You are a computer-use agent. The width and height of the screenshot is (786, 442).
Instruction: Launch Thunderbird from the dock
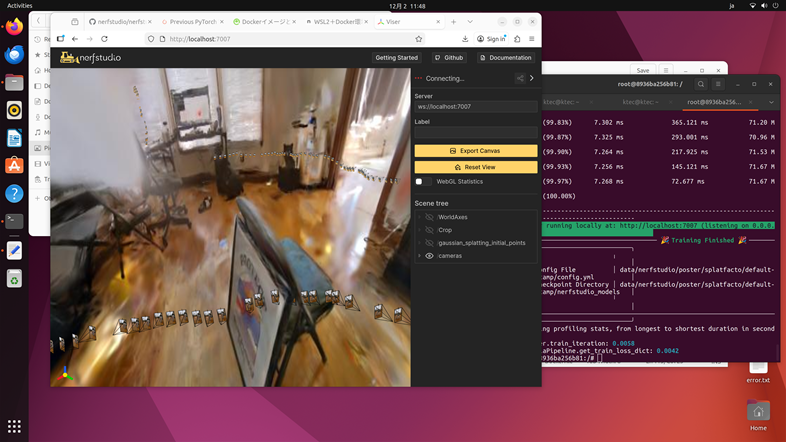point(14,54)
